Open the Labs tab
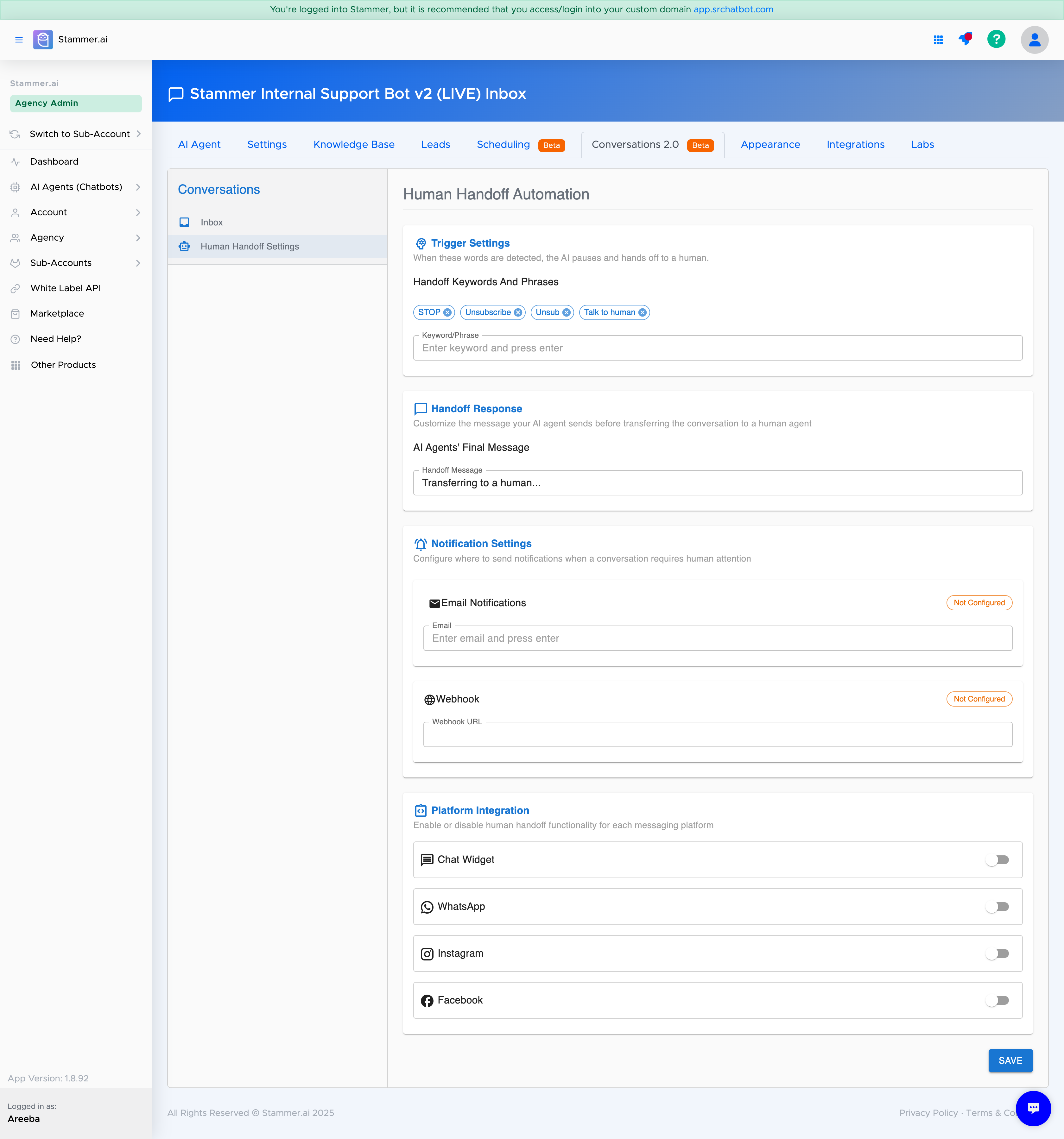 pyautogui.click(x=922, y=144)
